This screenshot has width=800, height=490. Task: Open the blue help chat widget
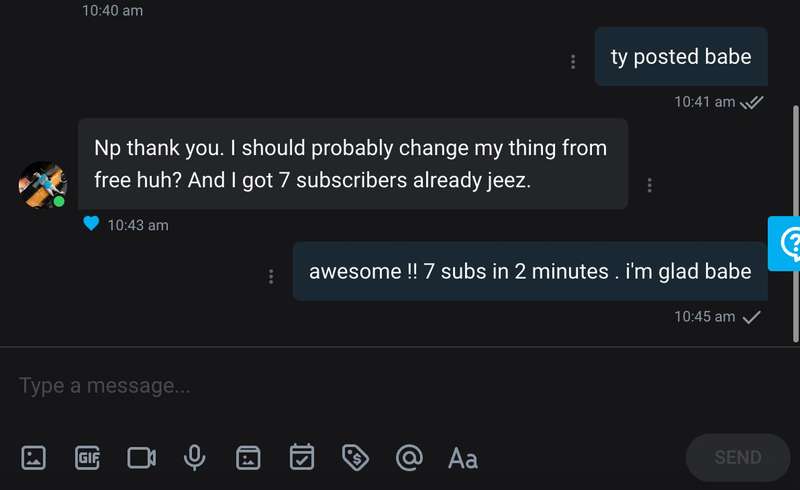pyautogui.click(x=785, y=243)
